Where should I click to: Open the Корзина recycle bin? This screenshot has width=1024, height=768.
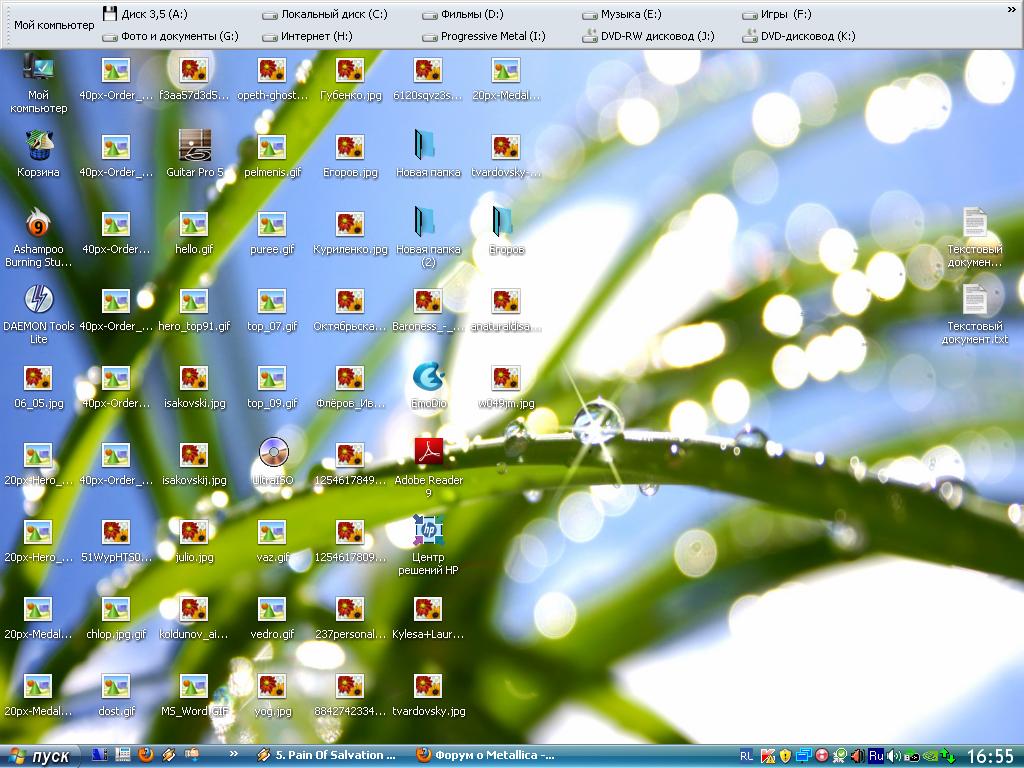(x=38, y=146)
